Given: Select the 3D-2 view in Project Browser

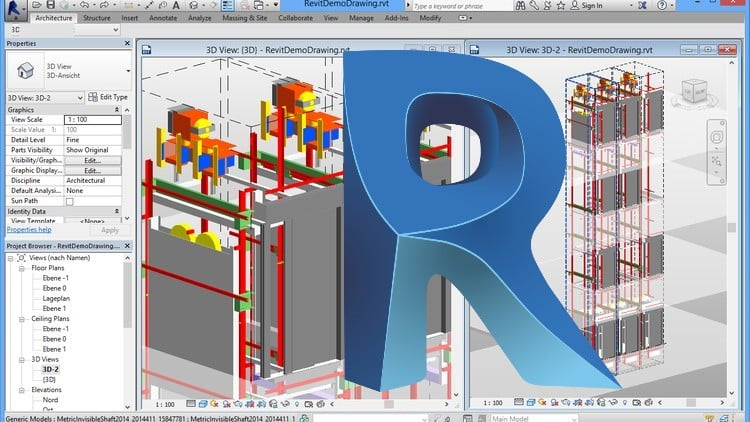Looking at the screenshot, I should [50, 369].
